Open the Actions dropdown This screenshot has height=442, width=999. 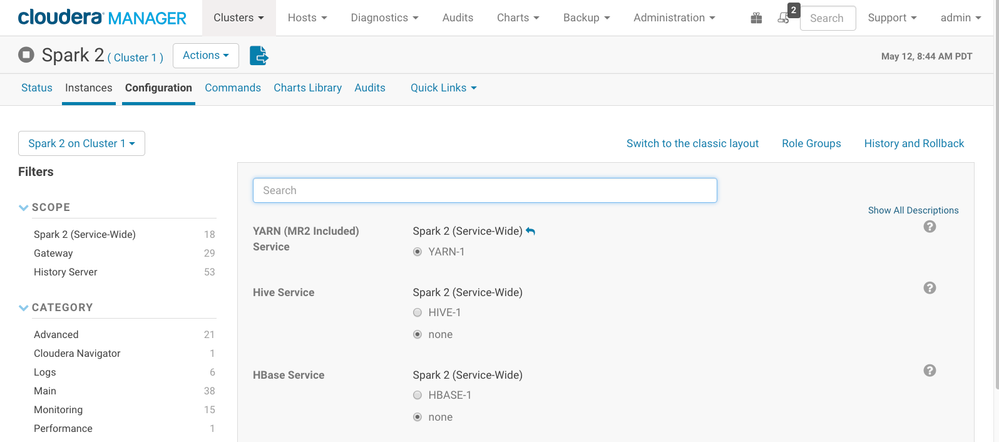click(x=206, y=56)
